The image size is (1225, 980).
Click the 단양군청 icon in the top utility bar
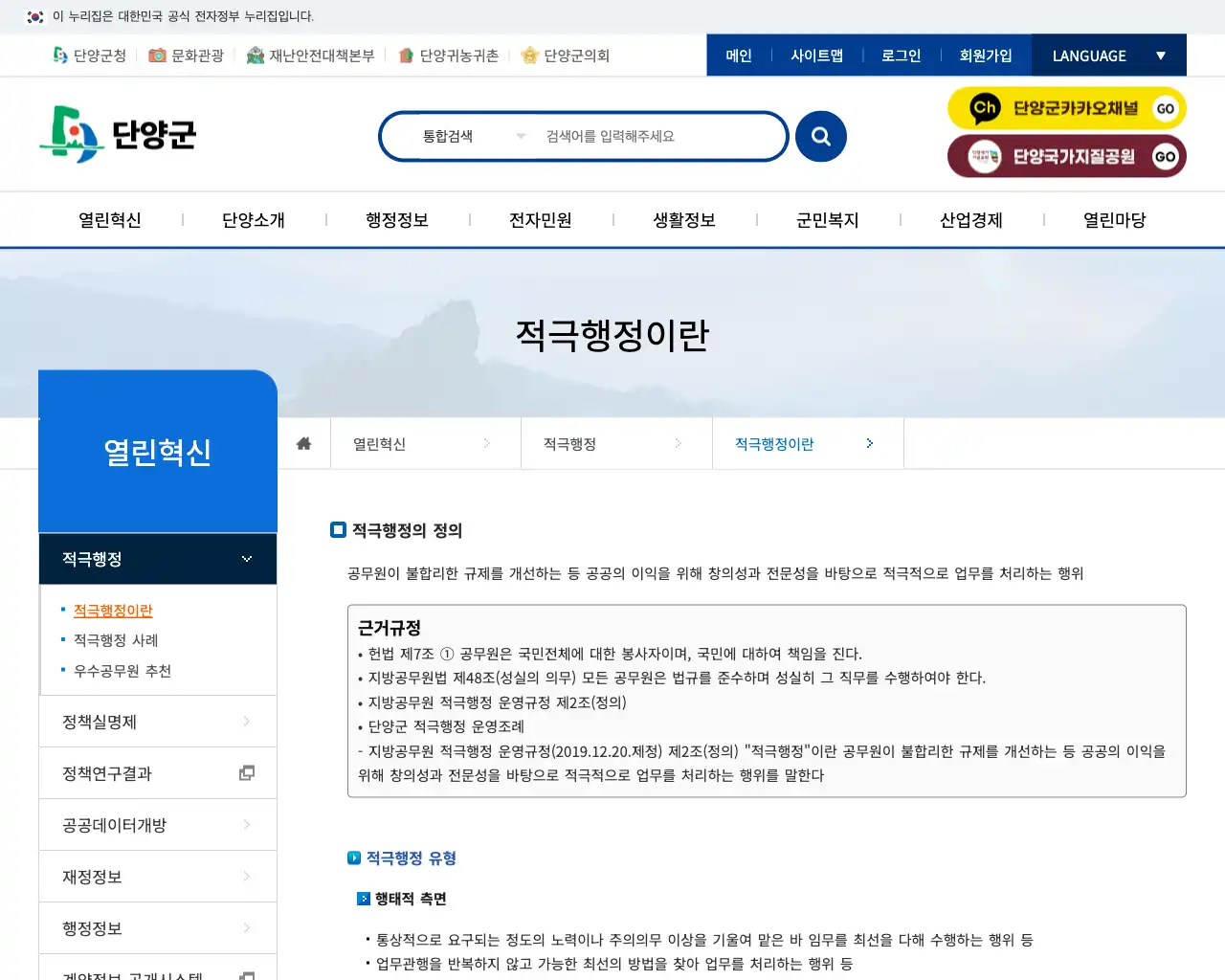click(57, 55)
